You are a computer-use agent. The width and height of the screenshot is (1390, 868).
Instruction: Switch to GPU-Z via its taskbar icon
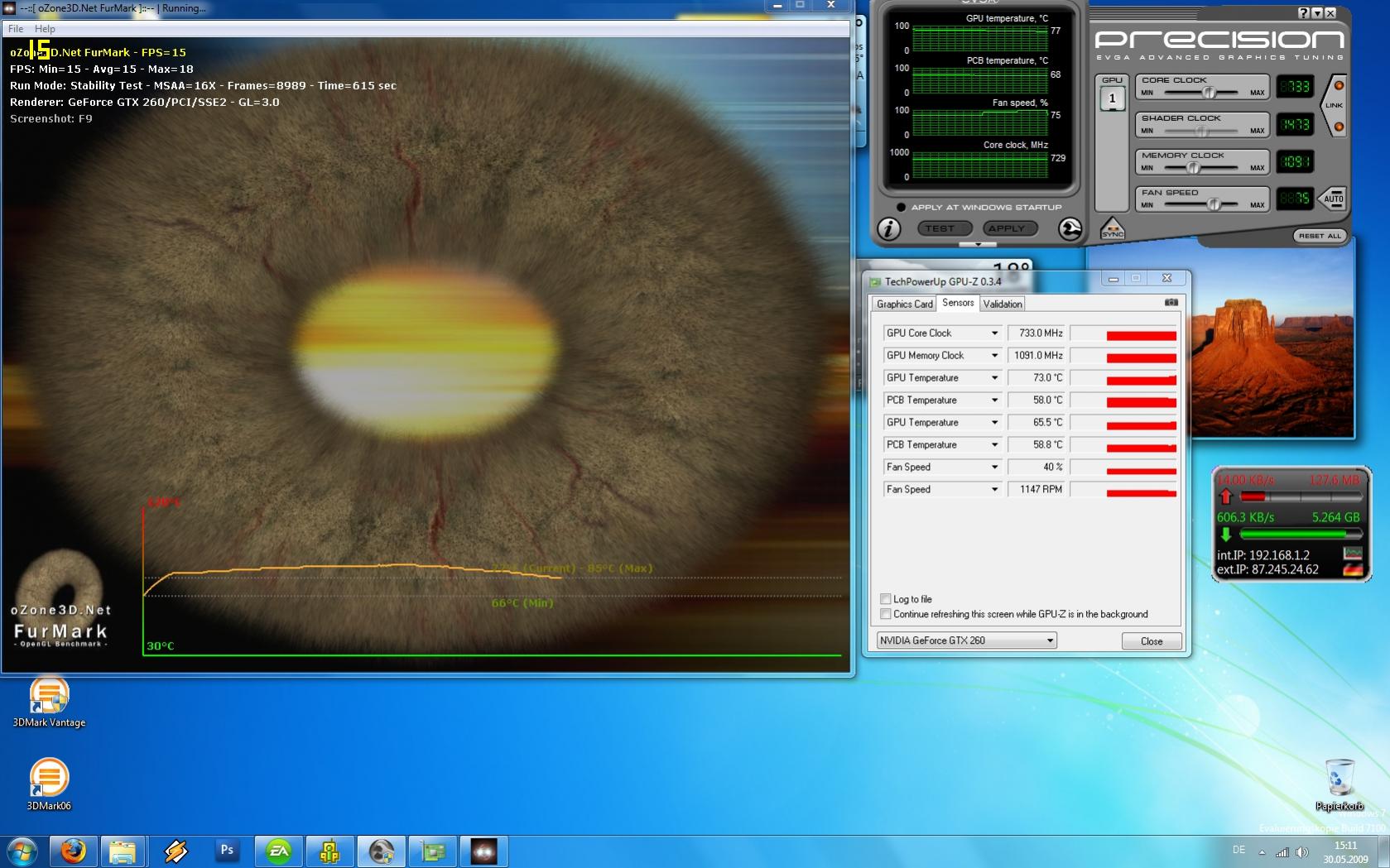tap(433, 851)
